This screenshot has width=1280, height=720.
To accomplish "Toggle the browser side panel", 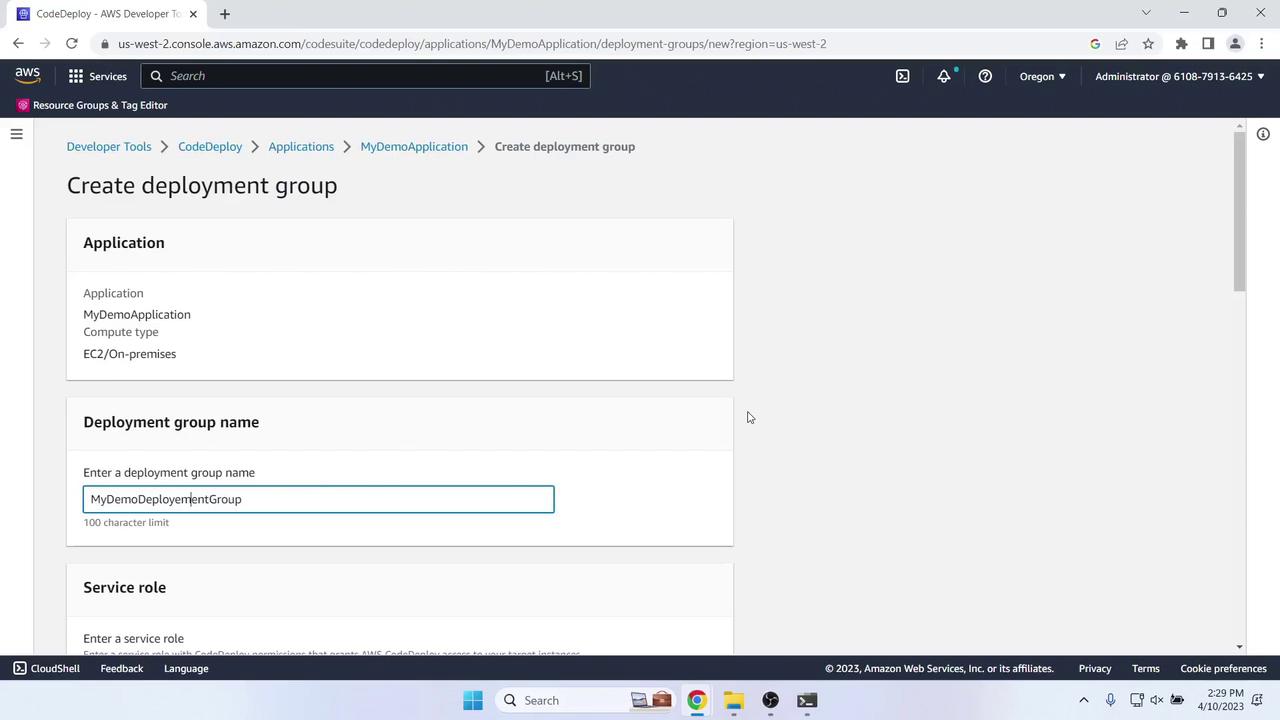I will click(x=1208, y=44).
